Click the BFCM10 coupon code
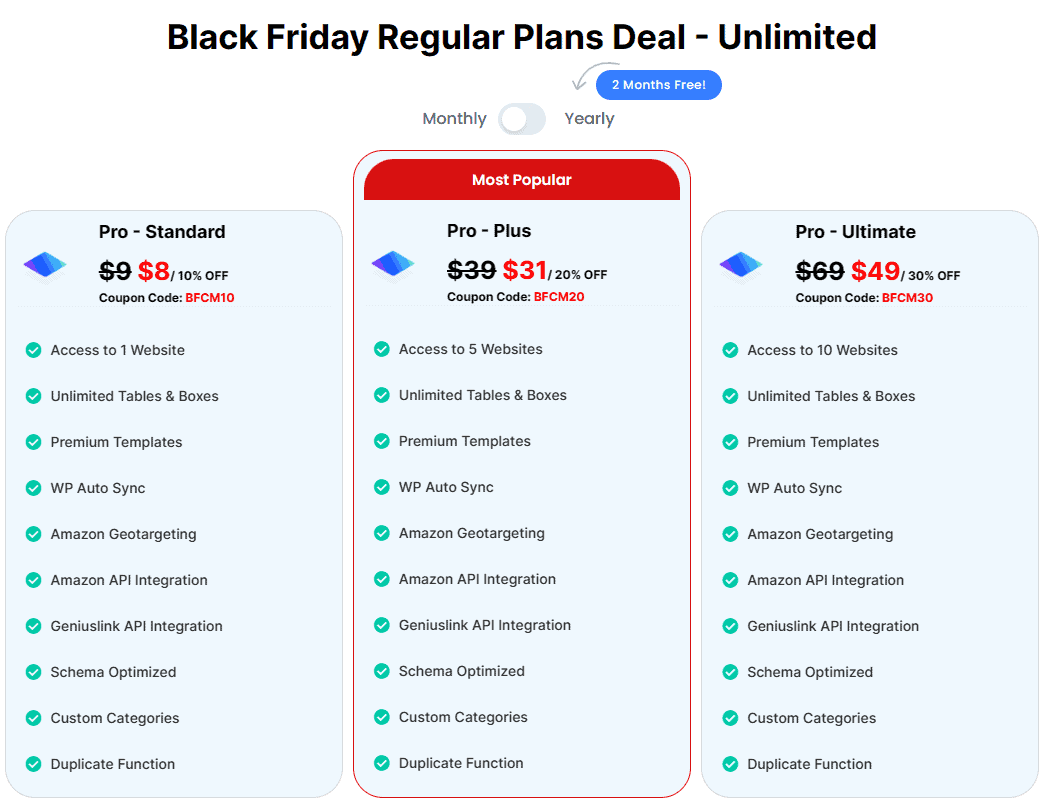 tap(210, 298)
